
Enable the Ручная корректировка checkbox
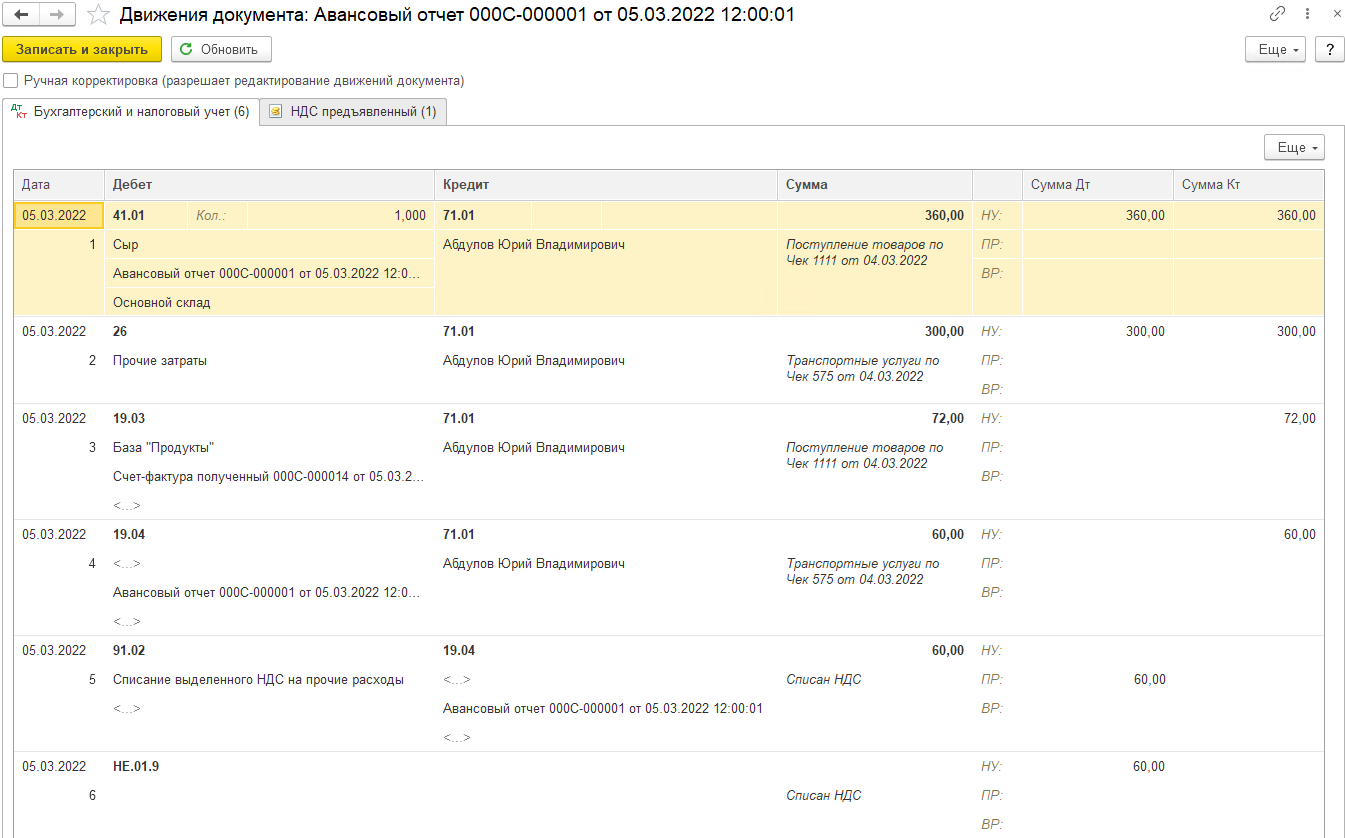tap(11, 81)
